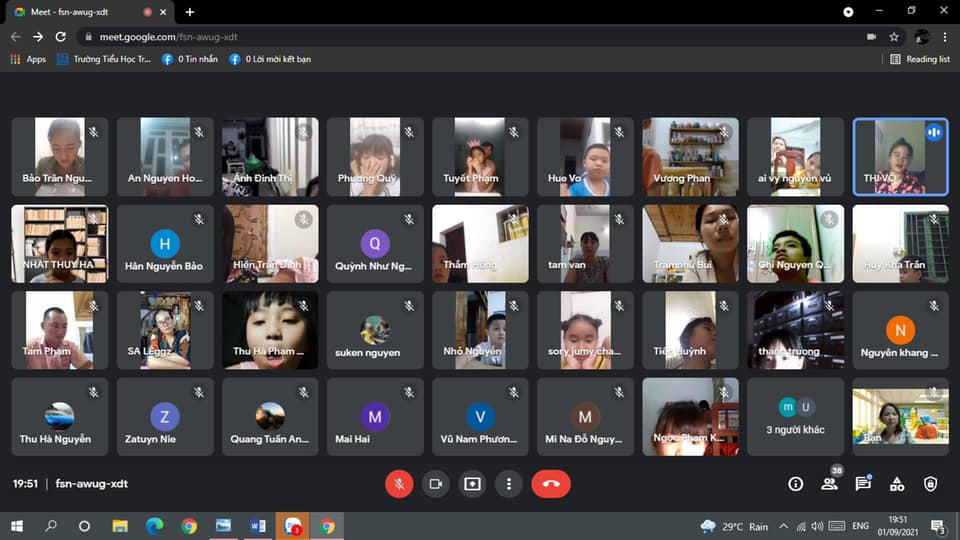Select Mai Hai participant tile
Screen dimensions: 960x540
tap(375, 416)
